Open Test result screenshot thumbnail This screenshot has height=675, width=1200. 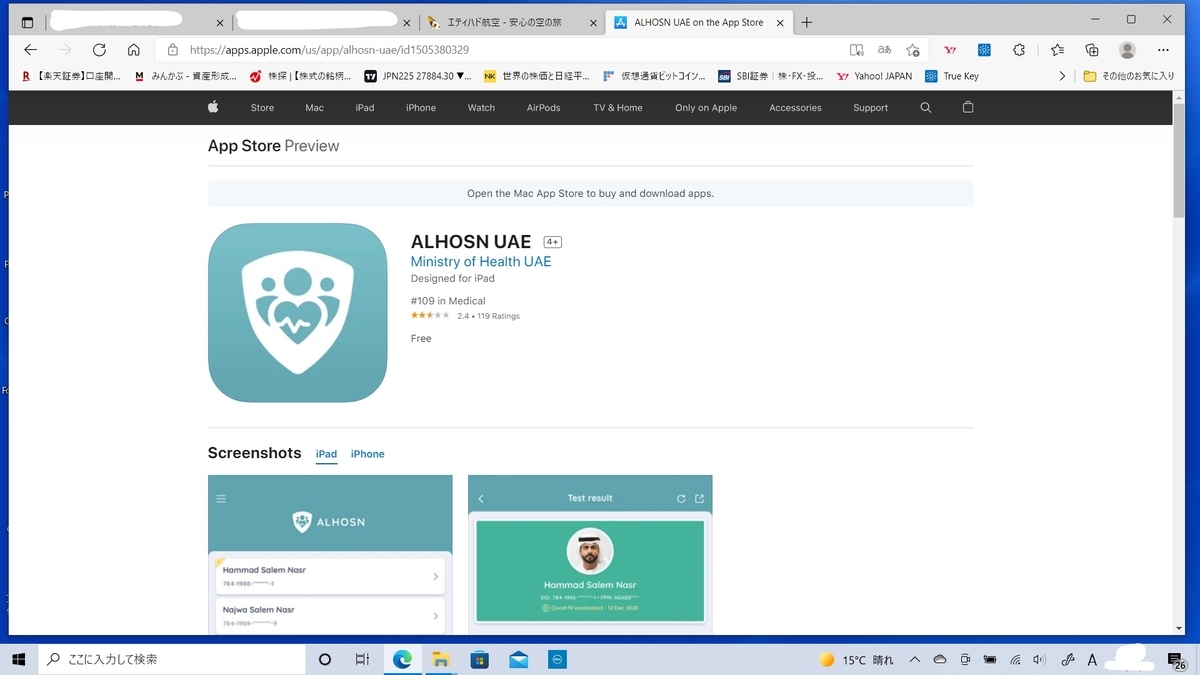(590, 555)
